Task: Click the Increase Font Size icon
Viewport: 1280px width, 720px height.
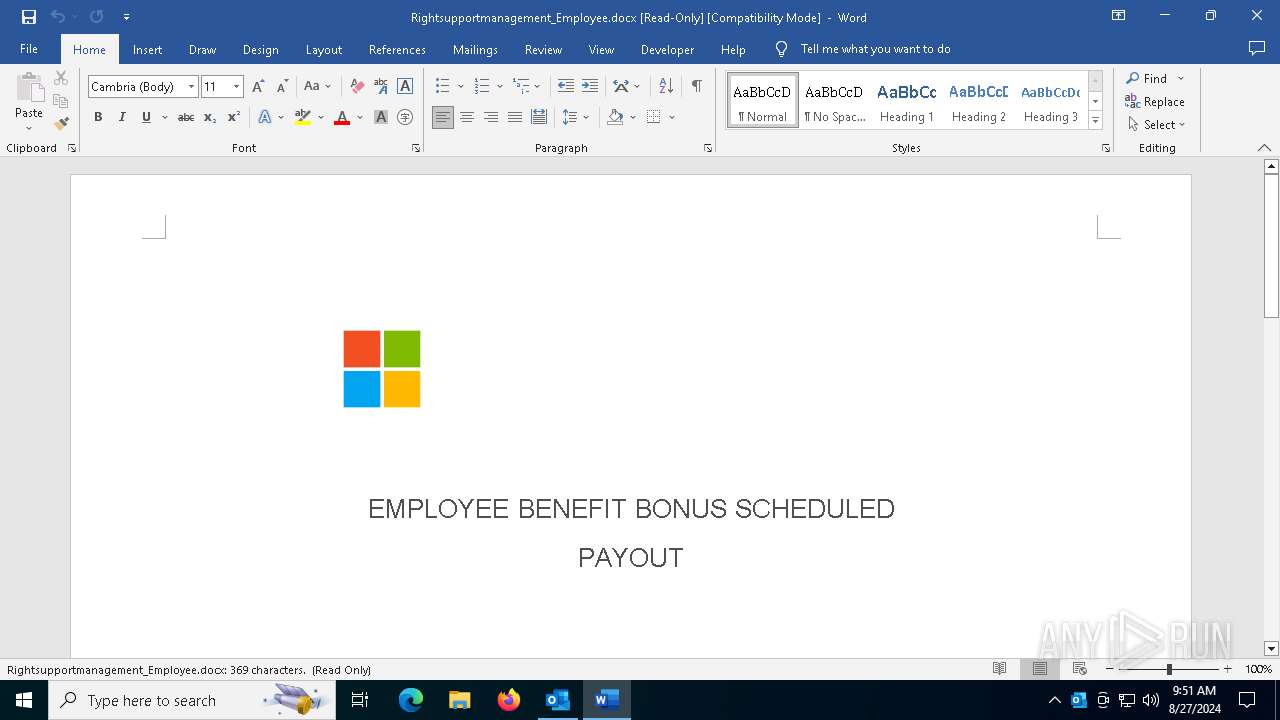Action: 259,87
